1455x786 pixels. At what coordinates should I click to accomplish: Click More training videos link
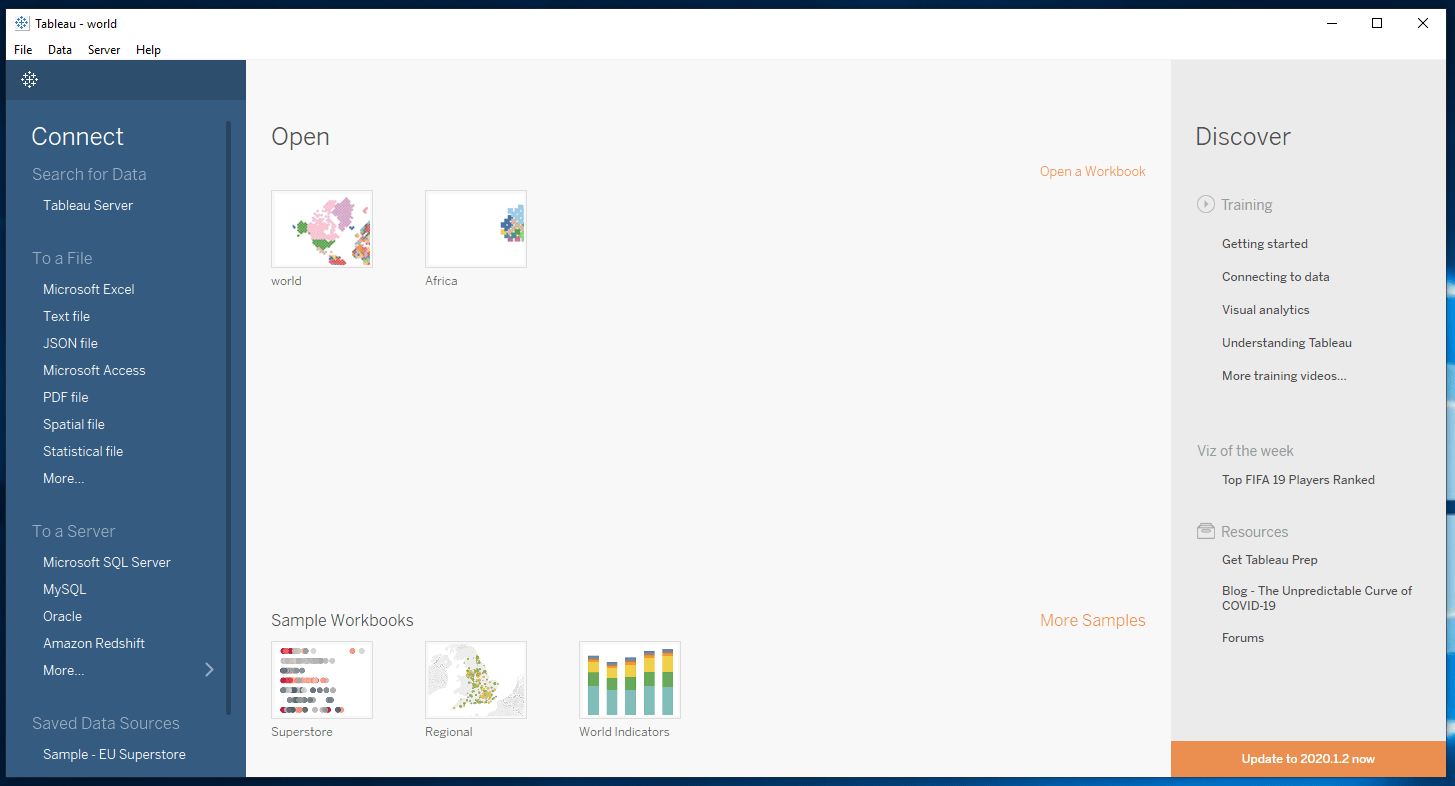pyautogui.click(x=1284, y=375)
